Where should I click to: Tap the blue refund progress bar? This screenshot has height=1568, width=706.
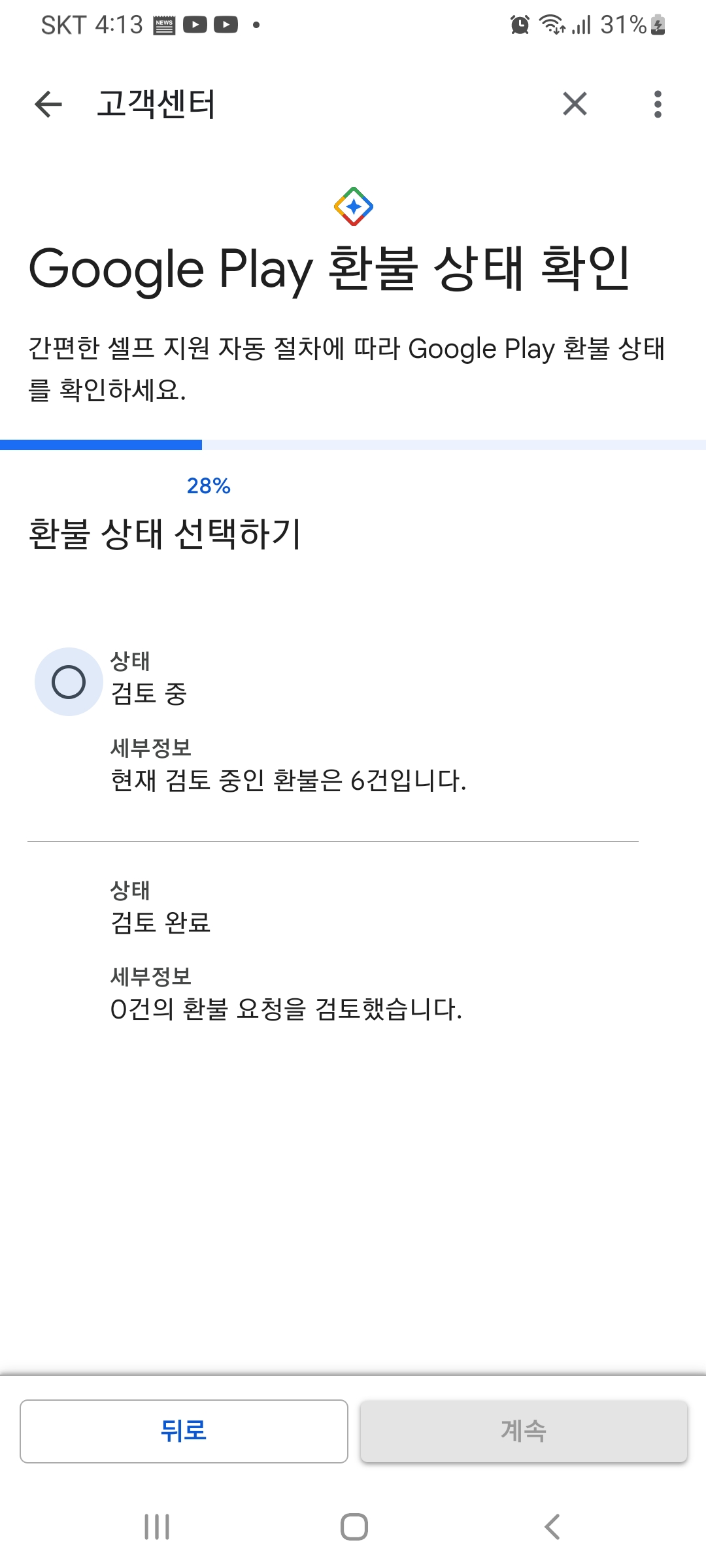tap(101, 445)
